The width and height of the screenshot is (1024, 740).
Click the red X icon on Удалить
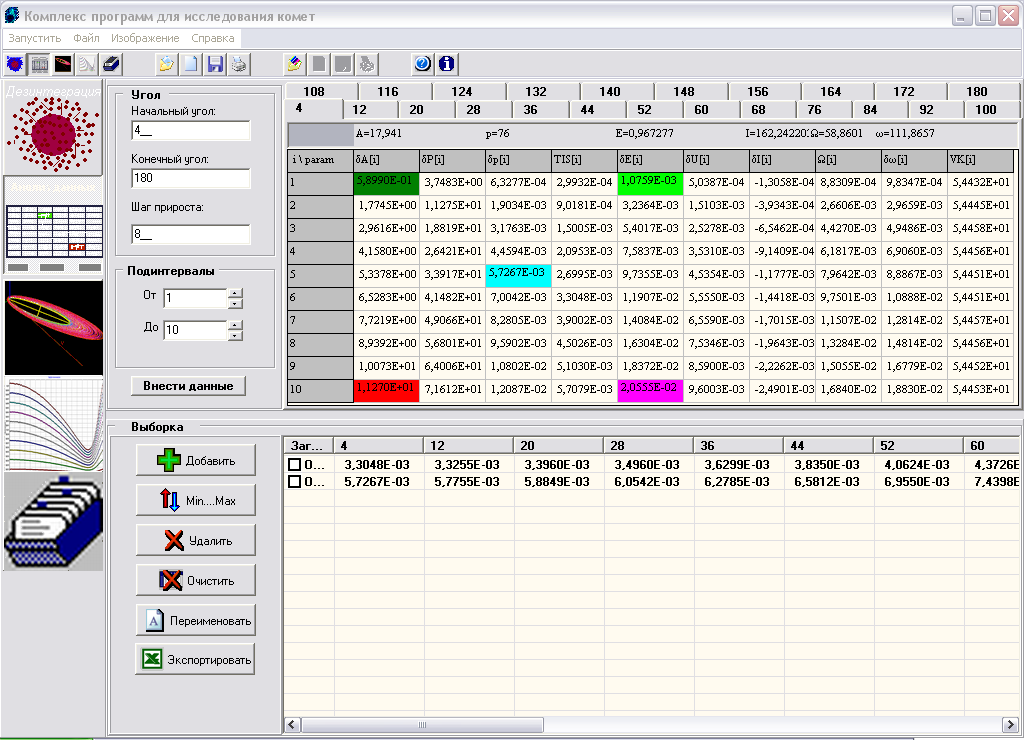click(x=174, y=540)
